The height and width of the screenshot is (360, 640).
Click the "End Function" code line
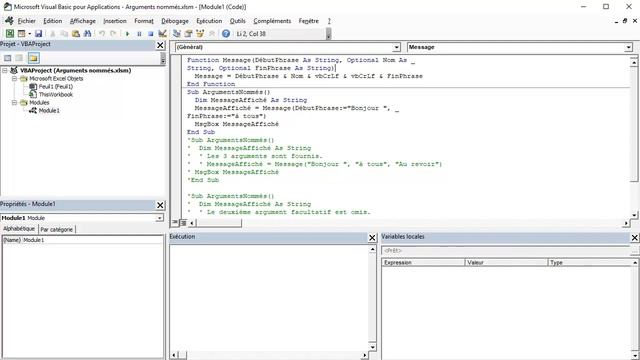(x=211, y=84)
